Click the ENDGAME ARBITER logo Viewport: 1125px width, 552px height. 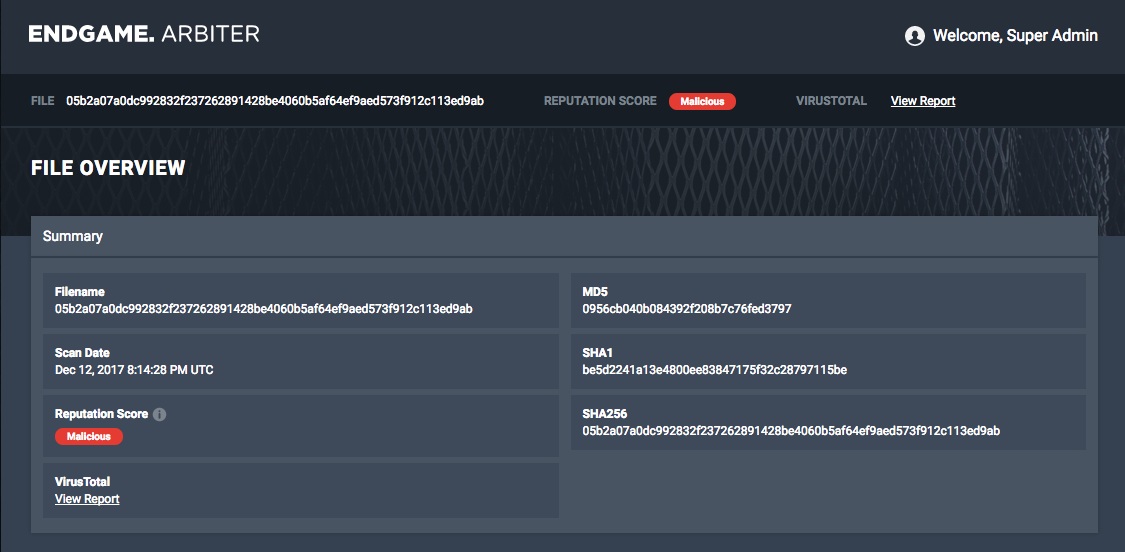coord(143,34)
